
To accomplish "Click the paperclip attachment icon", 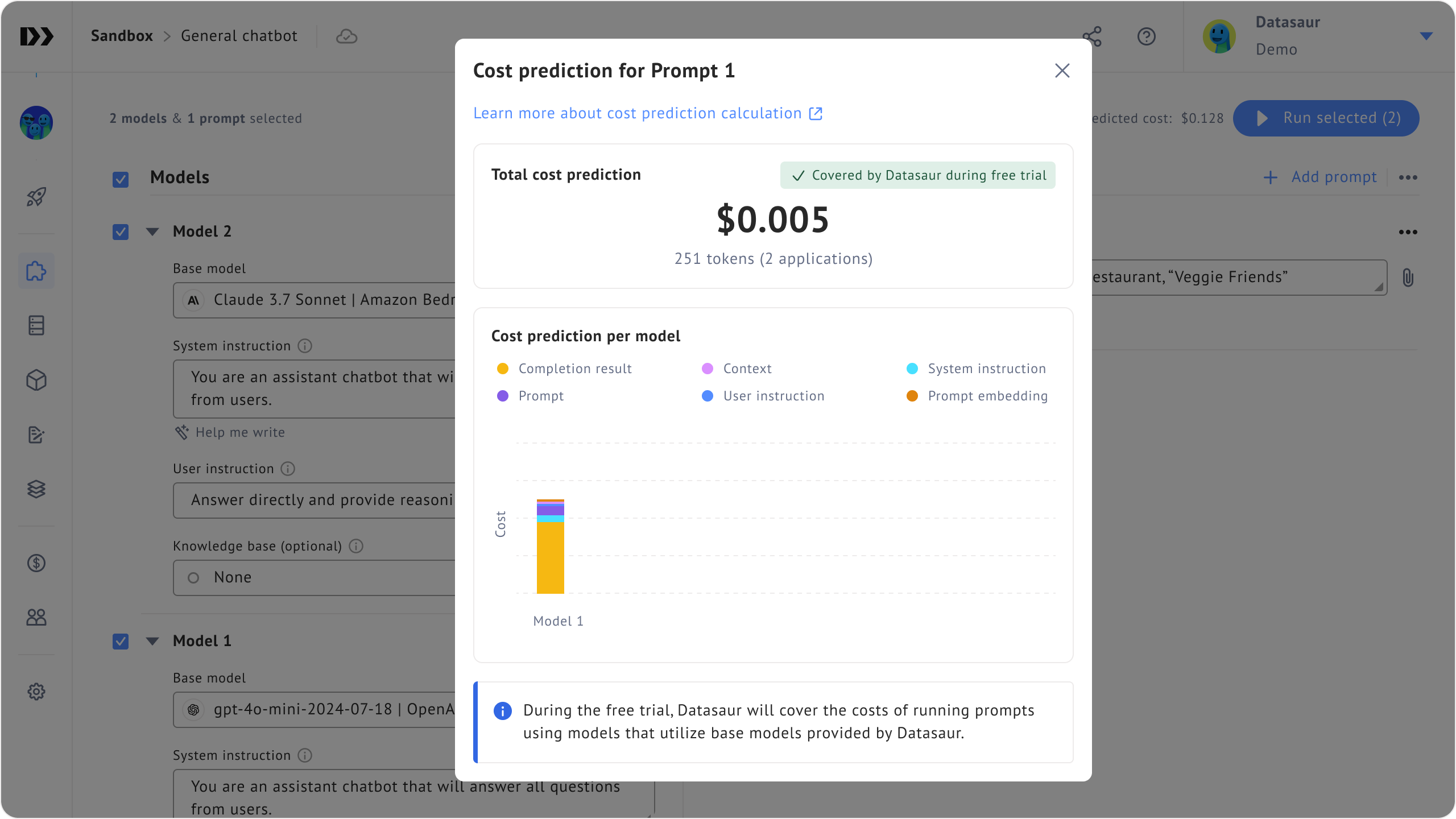I will 1408,278.
